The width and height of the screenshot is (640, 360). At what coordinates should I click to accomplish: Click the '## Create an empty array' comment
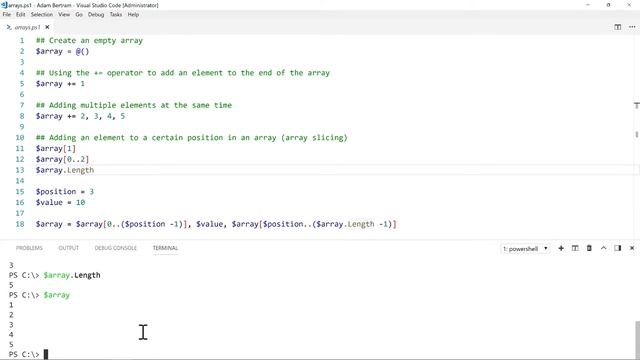click(x=89, y=40)
